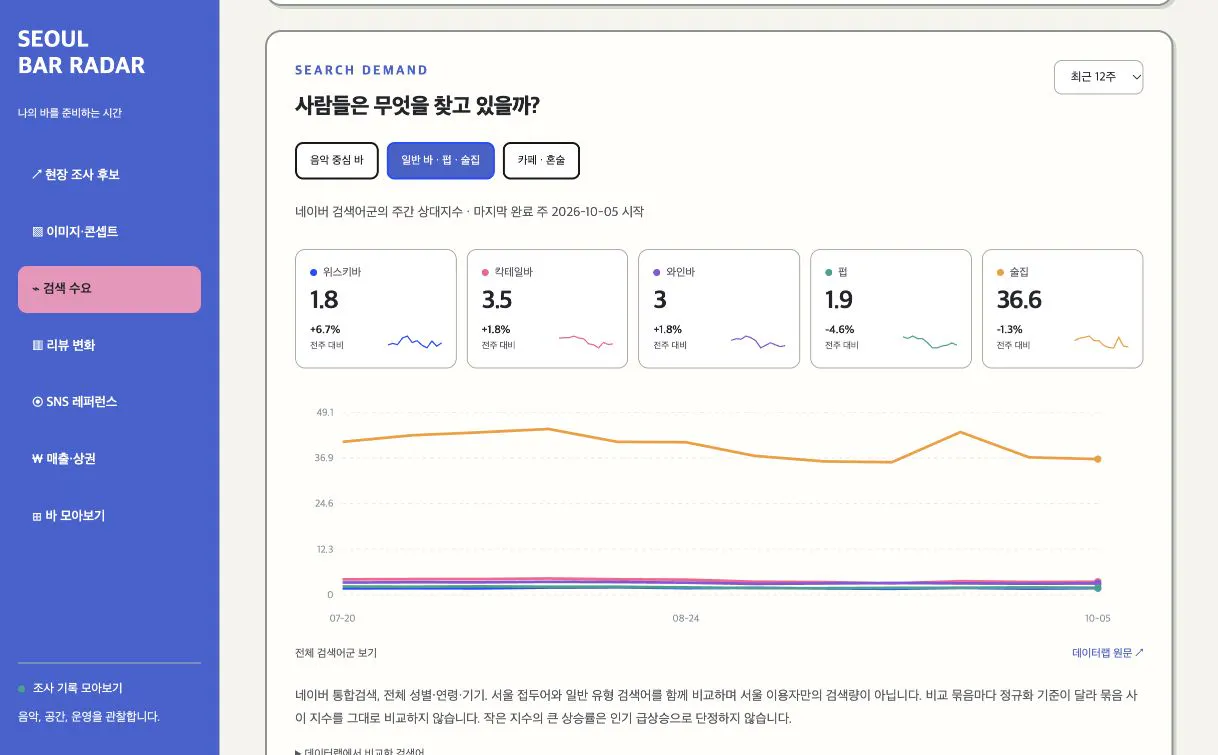Screen dimensions: 1218x755
Task: Select 검색 수요 sidebar item
Action: pyautogui.click(x=109, y=289)
